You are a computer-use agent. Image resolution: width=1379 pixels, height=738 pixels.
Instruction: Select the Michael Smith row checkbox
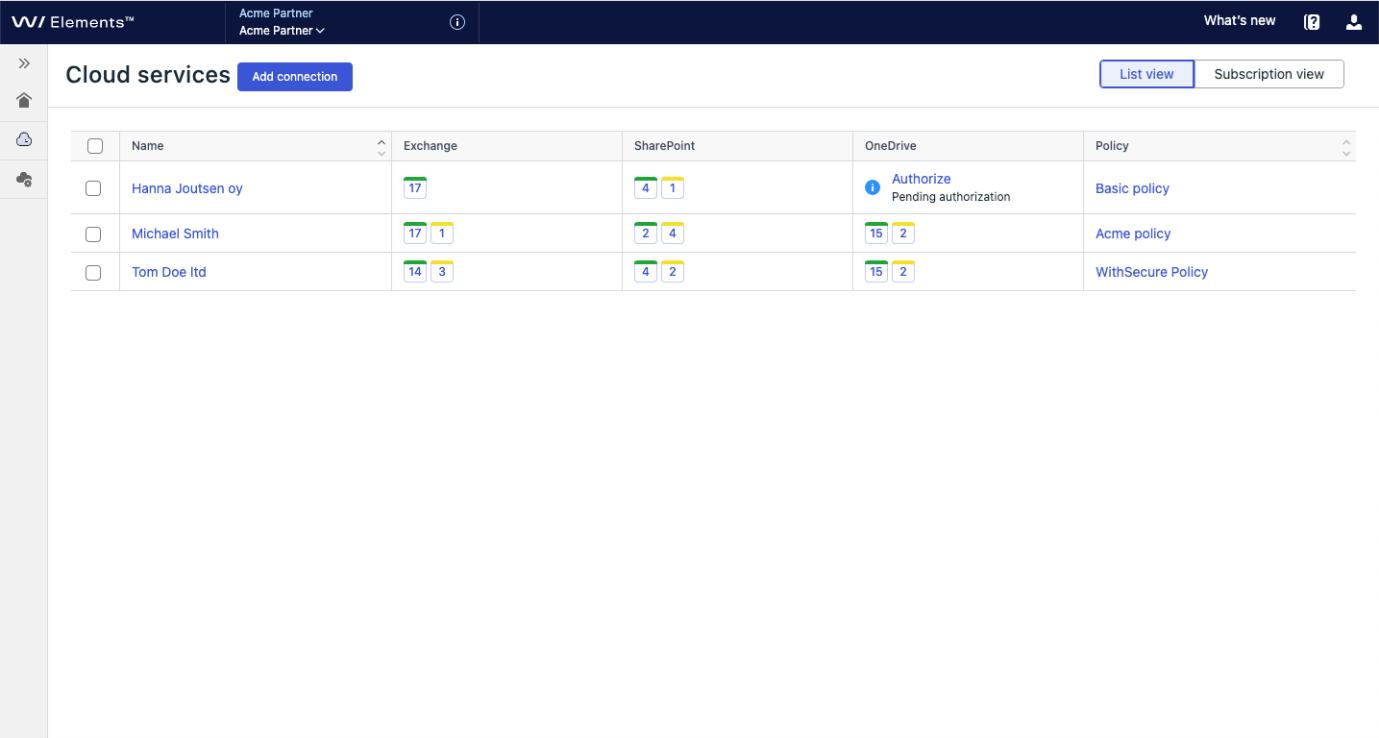tap(93, 234)
